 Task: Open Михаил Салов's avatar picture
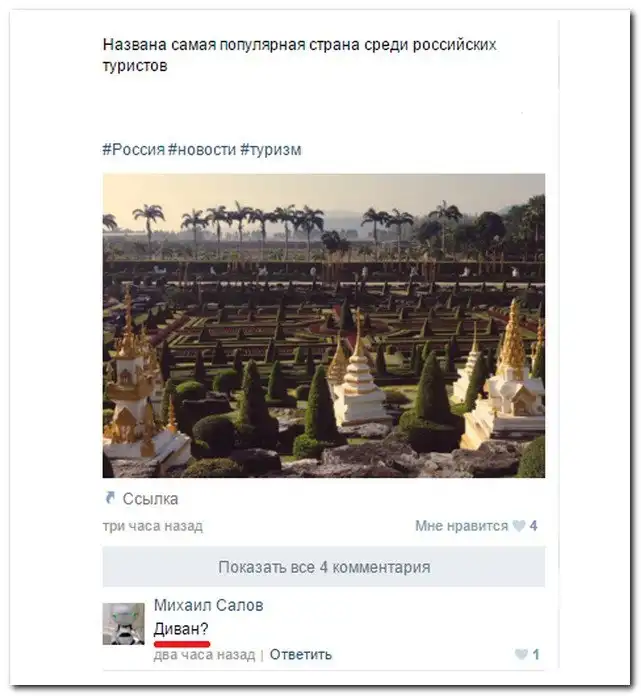point(123,624)
